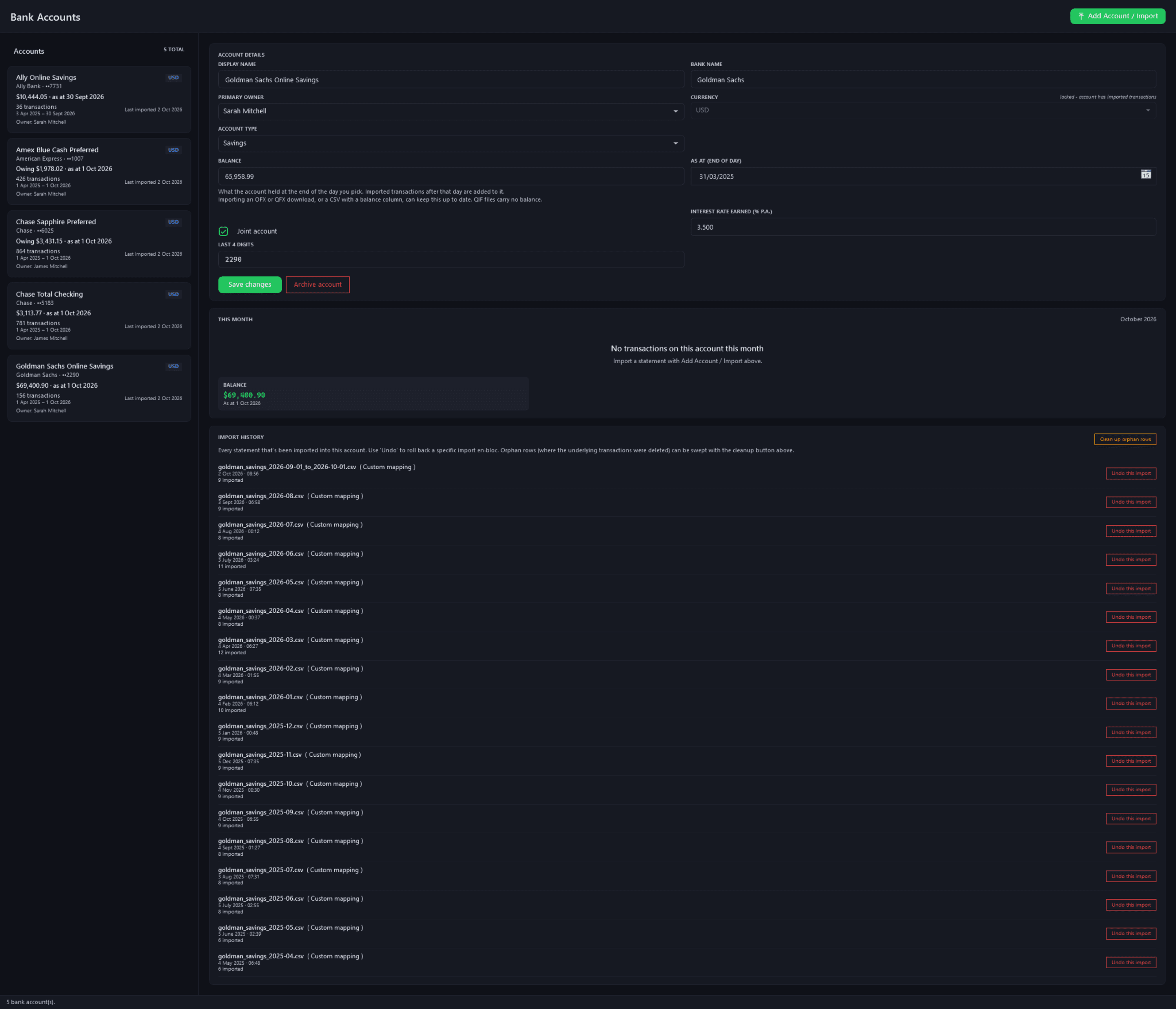Select the Amex Blue Cash Preferred account
The height and width of the screenshot is (1009, 1176).
pos(99,171)
